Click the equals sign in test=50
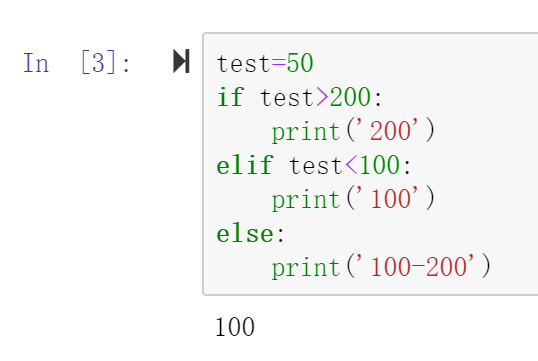Screen dimensions: 538x361 (x=279, y=62)
